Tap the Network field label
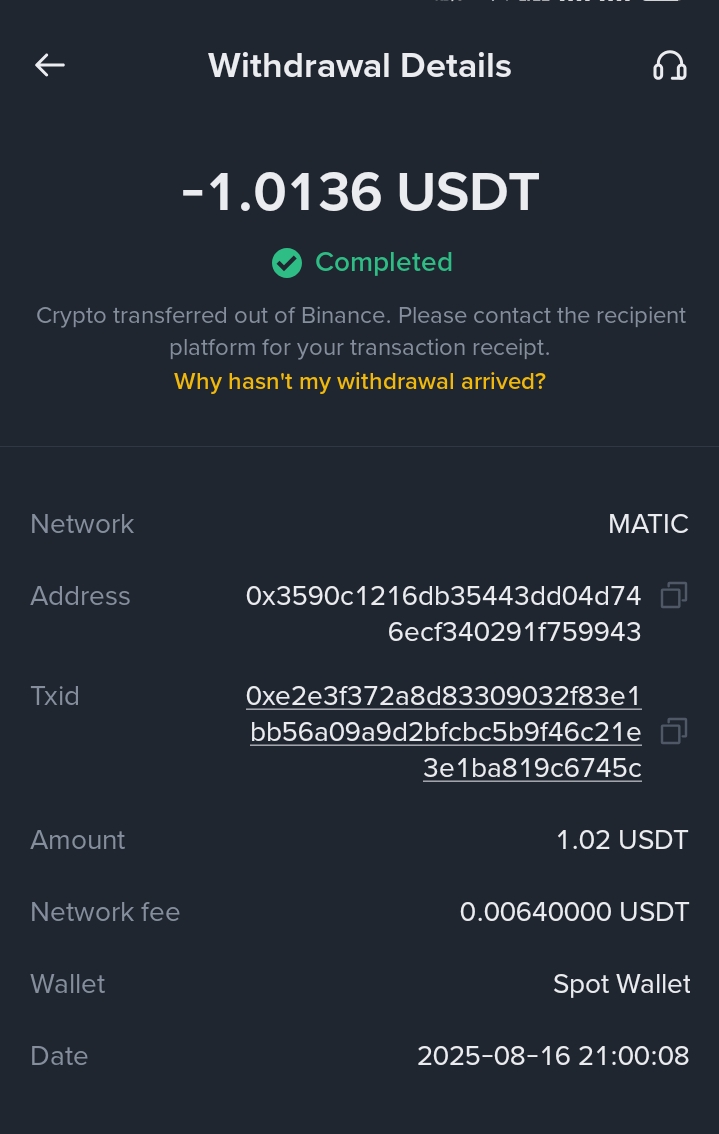This screenshot has width=719, height=1134. pyautogui.click(x=82, y=524)
